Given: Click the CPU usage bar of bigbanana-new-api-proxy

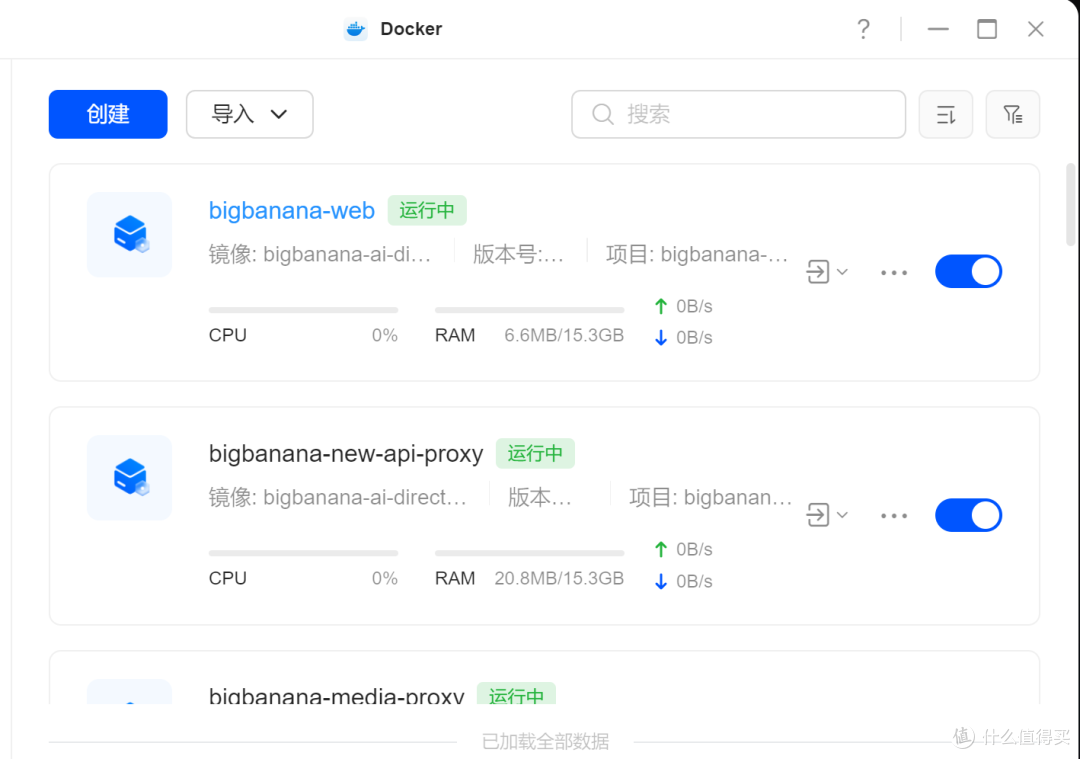Looking at the screenshot, I should coord(303,553).
